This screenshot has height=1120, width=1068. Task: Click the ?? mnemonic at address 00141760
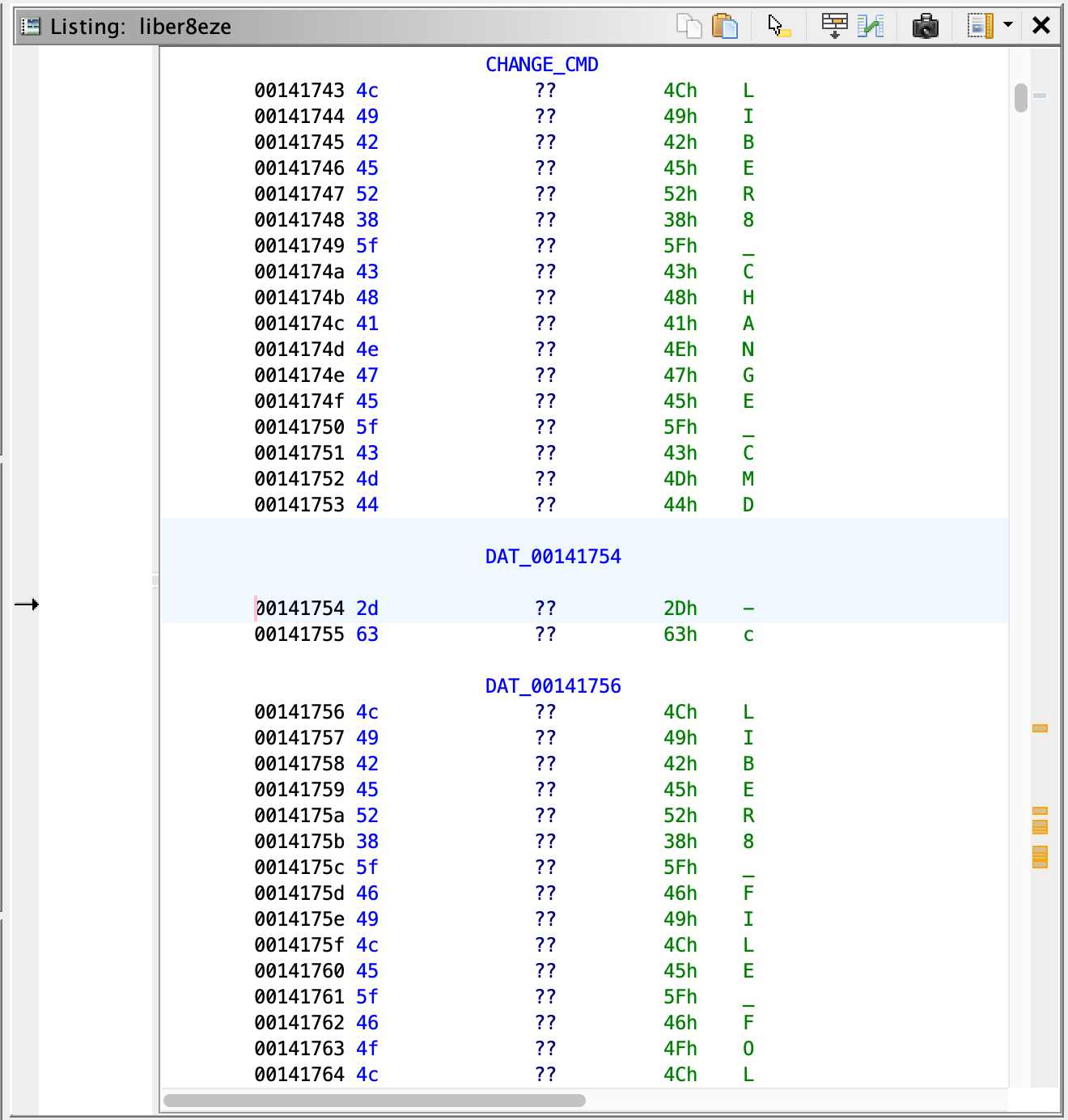[x=545, y=971]
